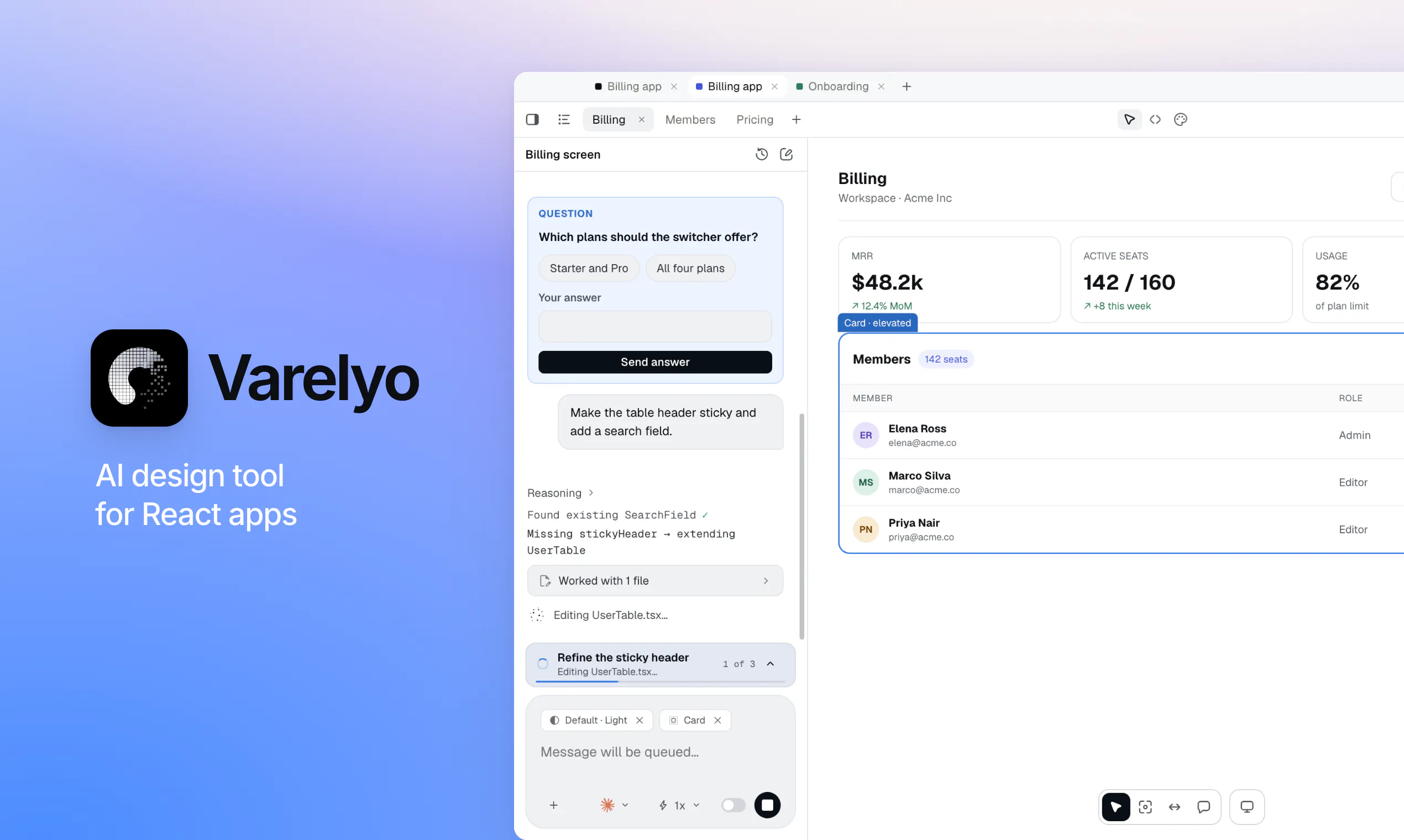Viewport: 1404px width, 840px height.
Task: Stop generation with the black stop button
Action: [x=767, y=805]
